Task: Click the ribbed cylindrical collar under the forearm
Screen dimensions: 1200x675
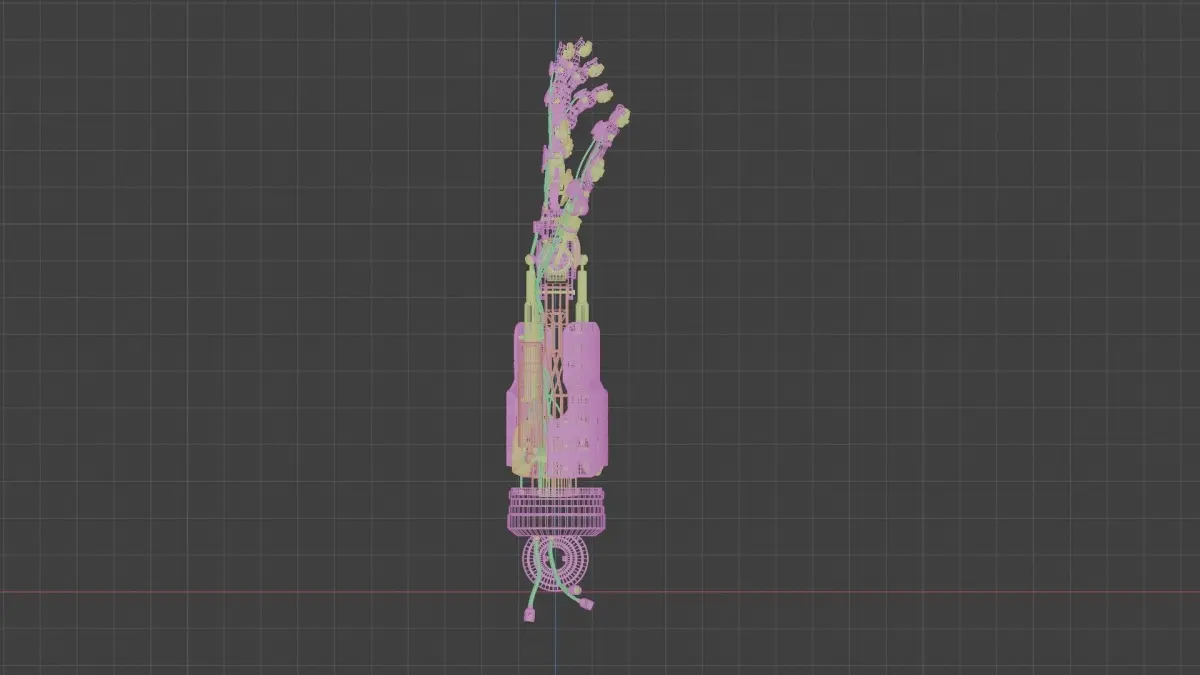Action: tap(556, 512)
